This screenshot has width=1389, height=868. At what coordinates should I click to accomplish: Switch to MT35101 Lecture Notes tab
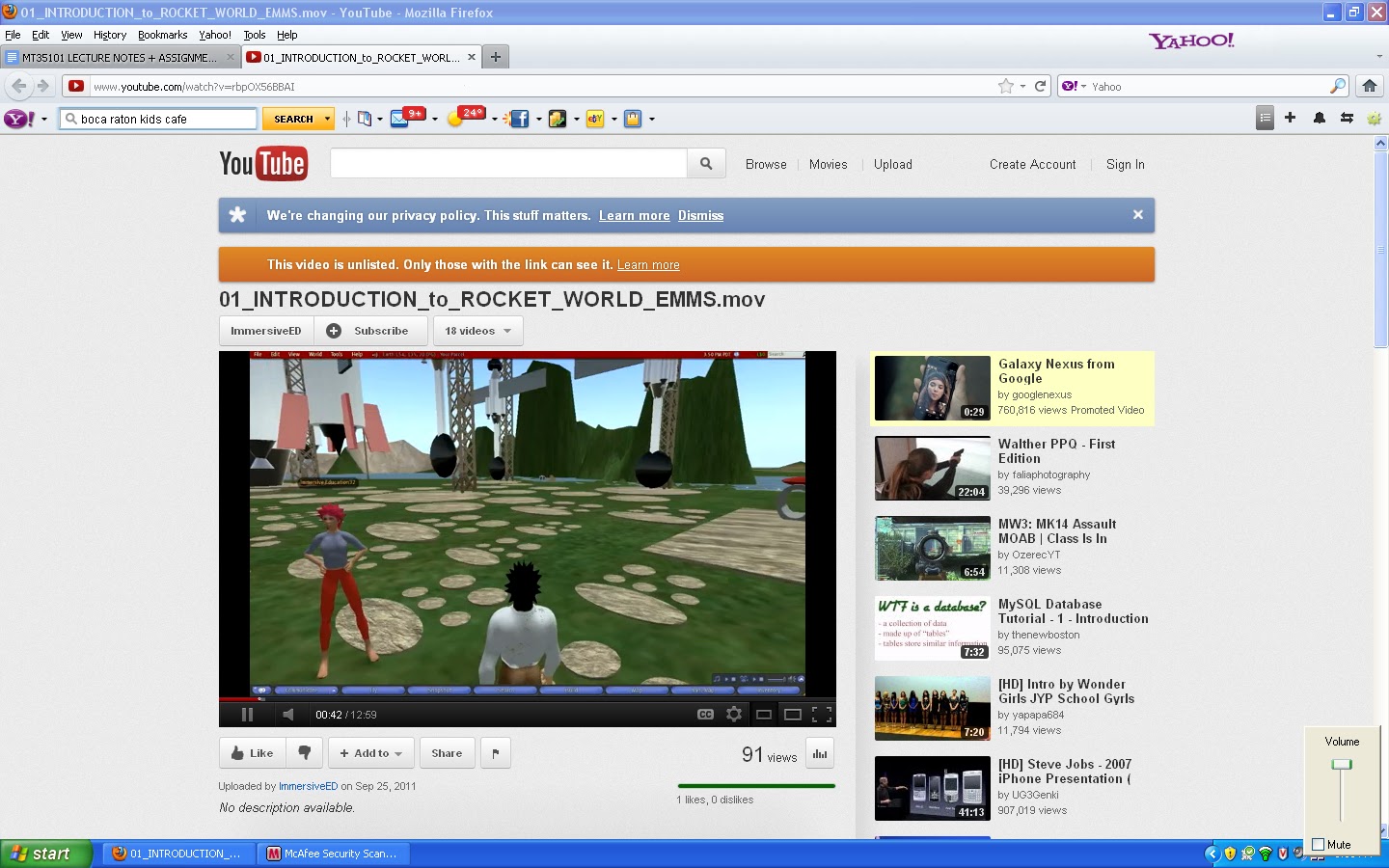click(x=120, y=58)
